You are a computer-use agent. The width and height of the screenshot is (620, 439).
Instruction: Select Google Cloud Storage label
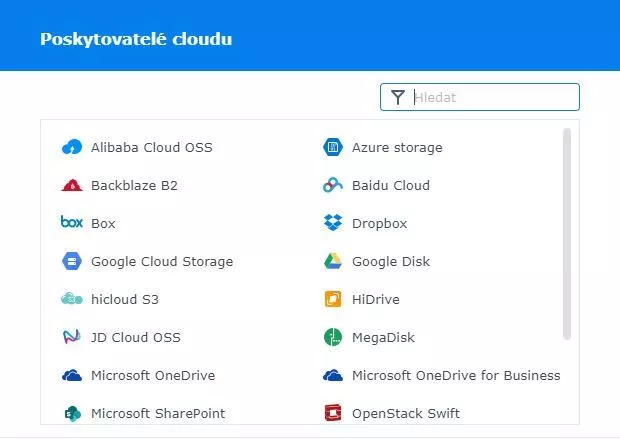(162, 262)
